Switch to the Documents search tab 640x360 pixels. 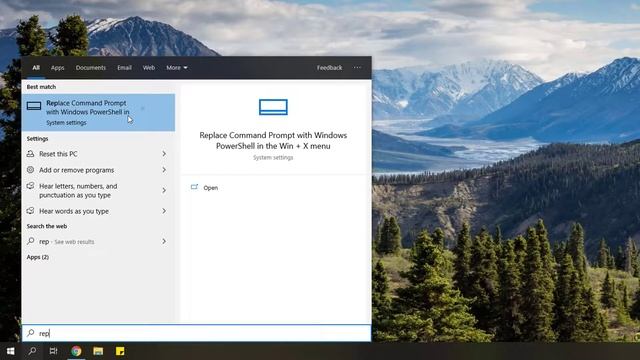tap(91, 68)
